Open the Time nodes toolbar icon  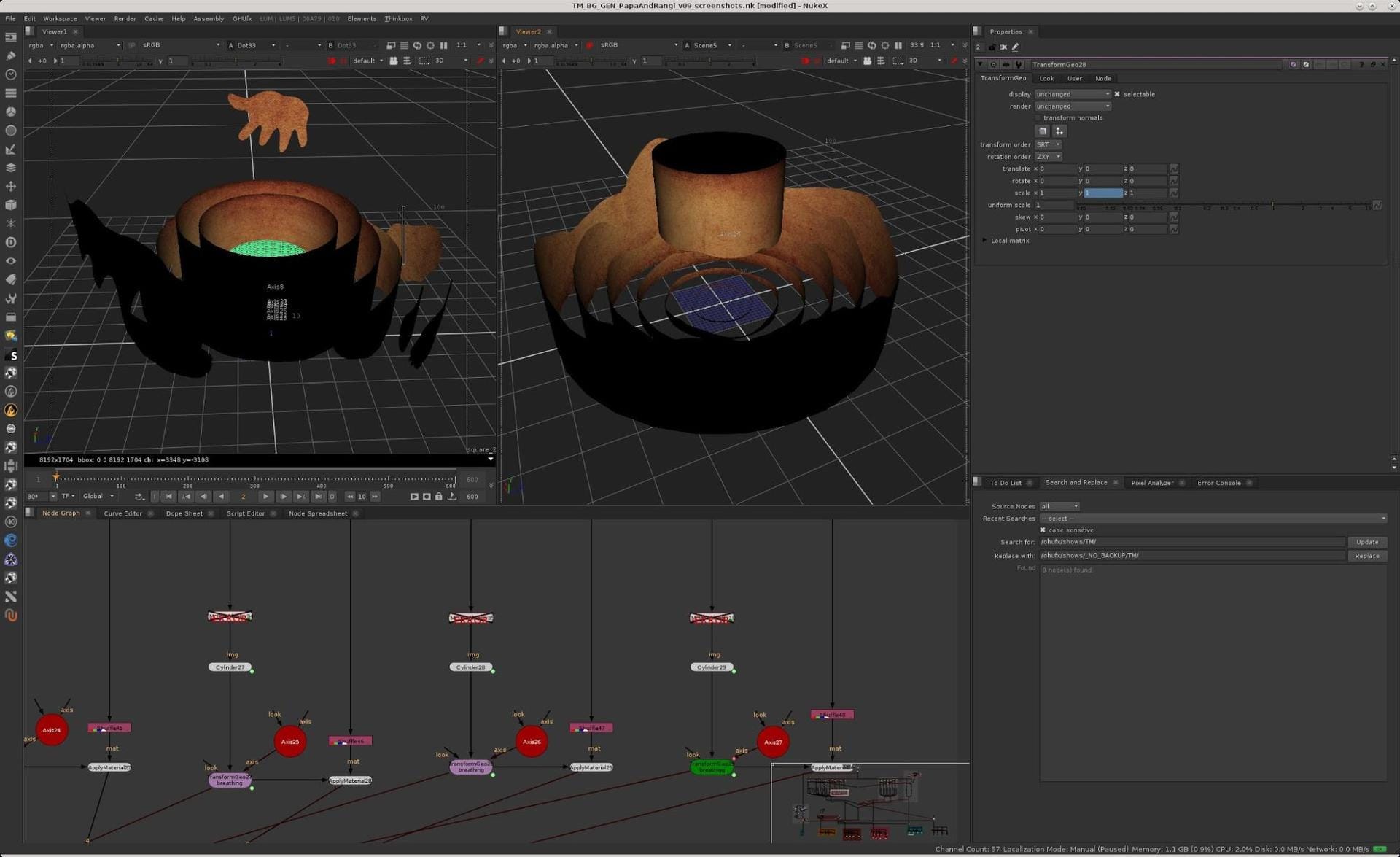click(11, 74)
